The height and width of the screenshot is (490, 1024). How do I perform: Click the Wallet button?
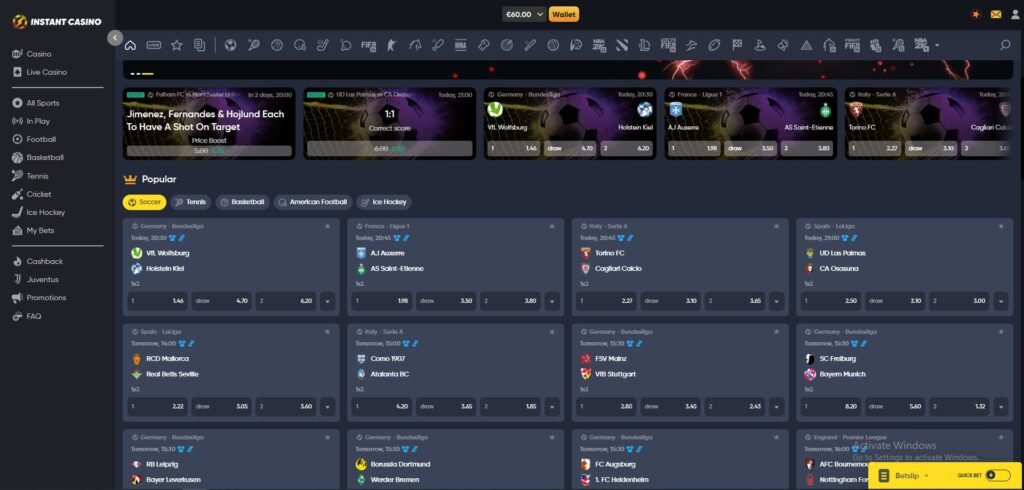pyautogui.click(x=564, y=14)
